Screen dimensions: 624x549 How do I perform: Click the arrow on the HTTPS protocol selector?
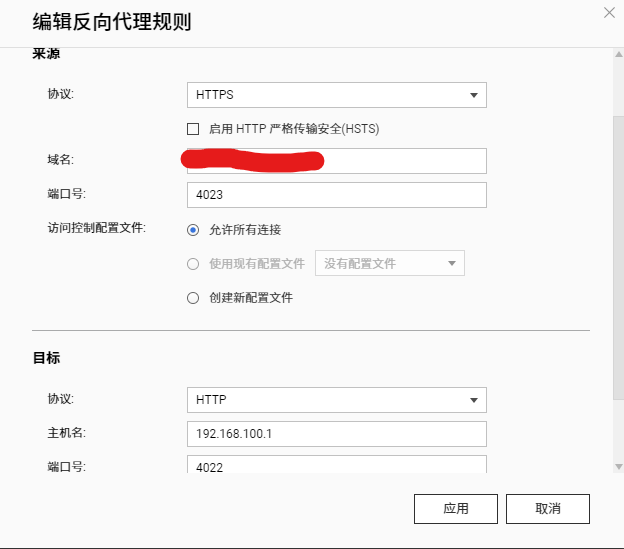point(473,95)
